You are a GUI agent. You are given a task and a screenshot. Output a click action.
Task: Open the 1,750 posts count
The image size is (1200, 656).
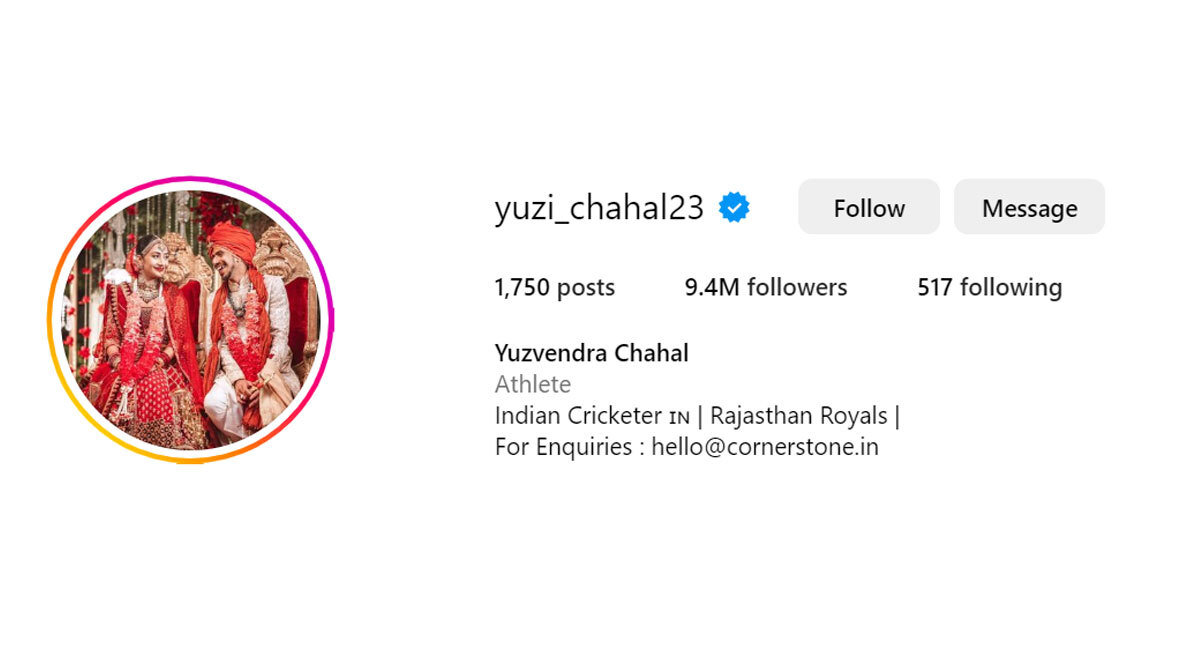point(554,288)
